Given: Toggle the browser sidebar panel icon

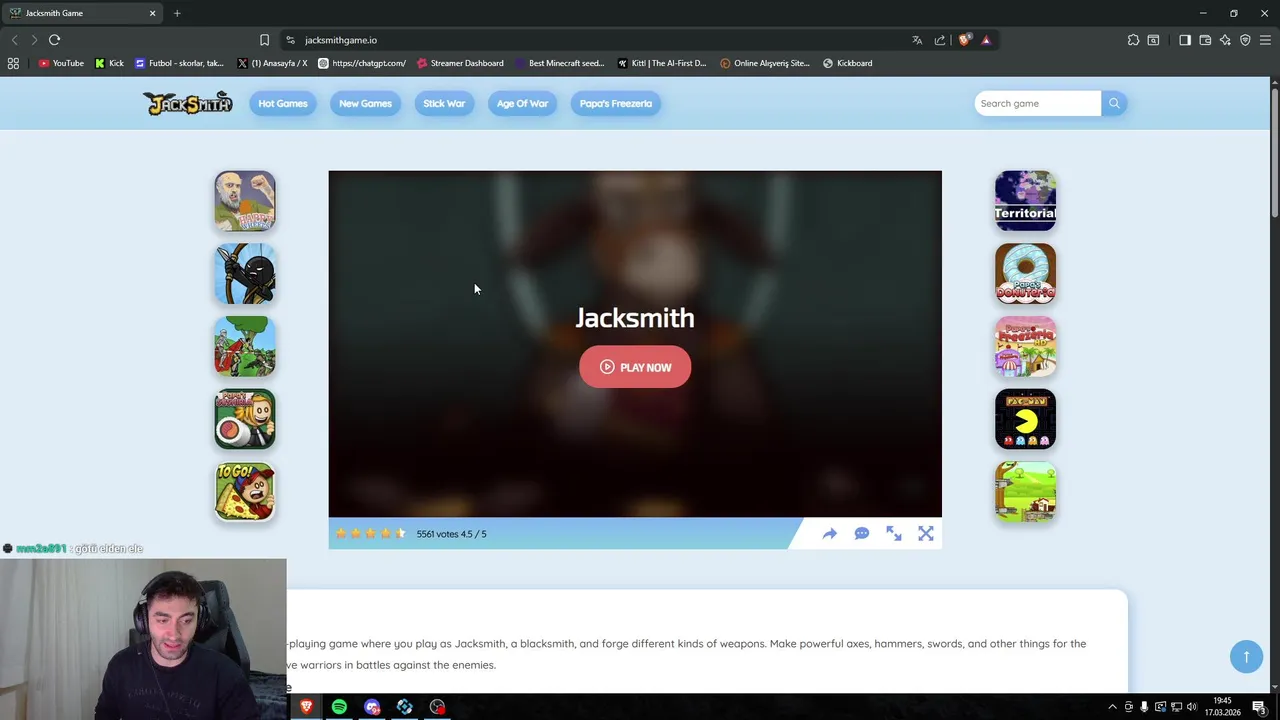Looking at the screenshot, I should click(x=1185, y=40).
